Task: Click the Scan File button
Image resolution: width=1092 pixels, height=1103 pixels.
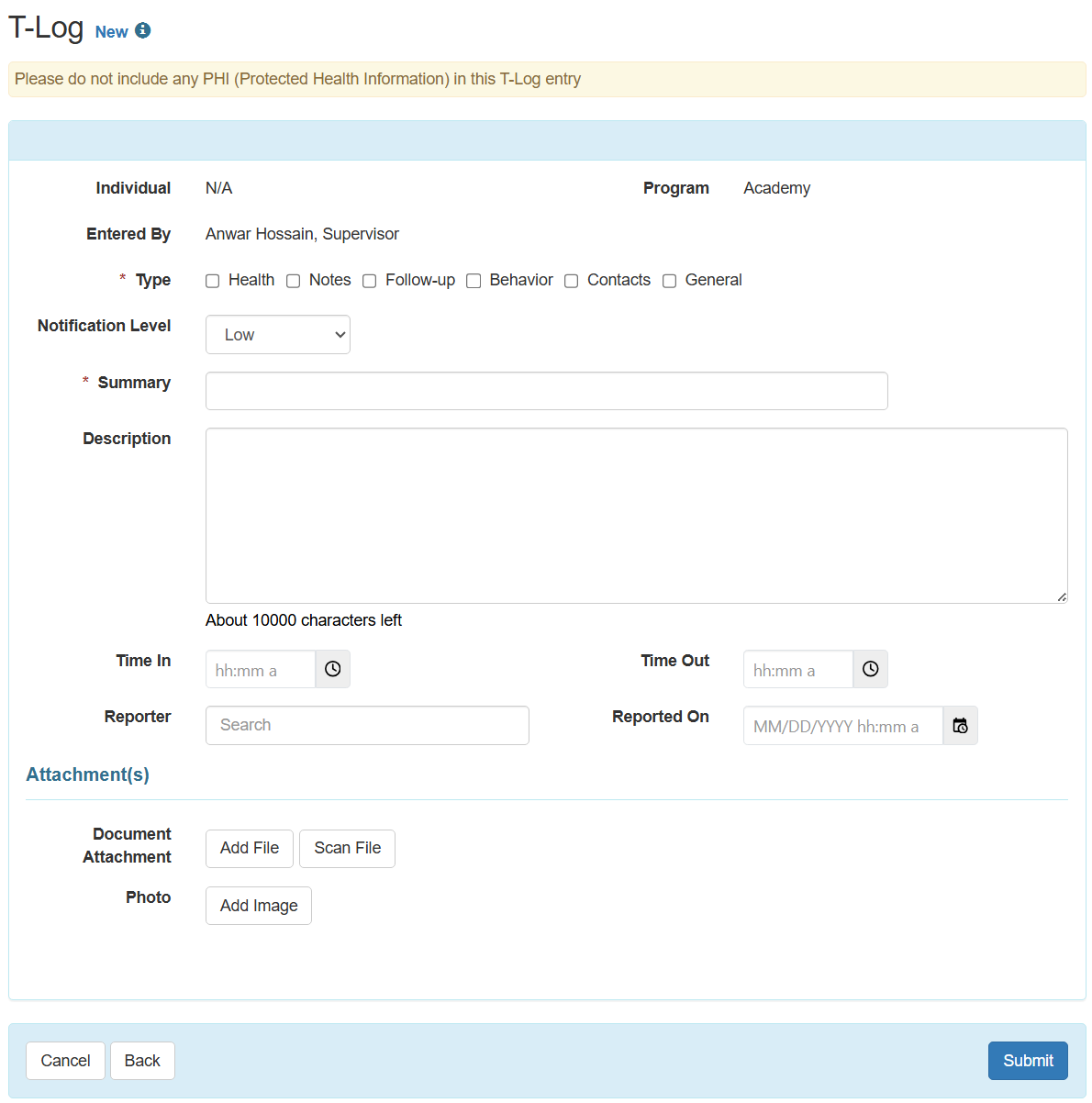Action: (347, 849)
